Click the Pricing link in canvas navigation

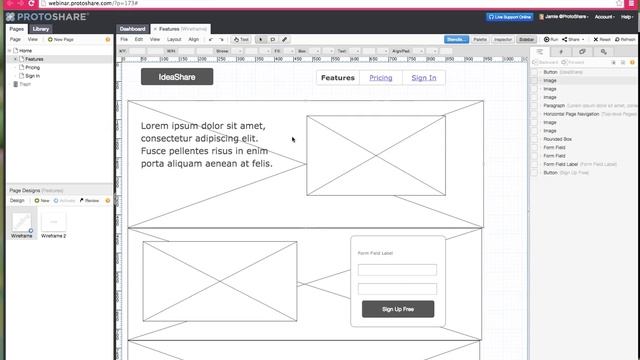click(381, 78)
